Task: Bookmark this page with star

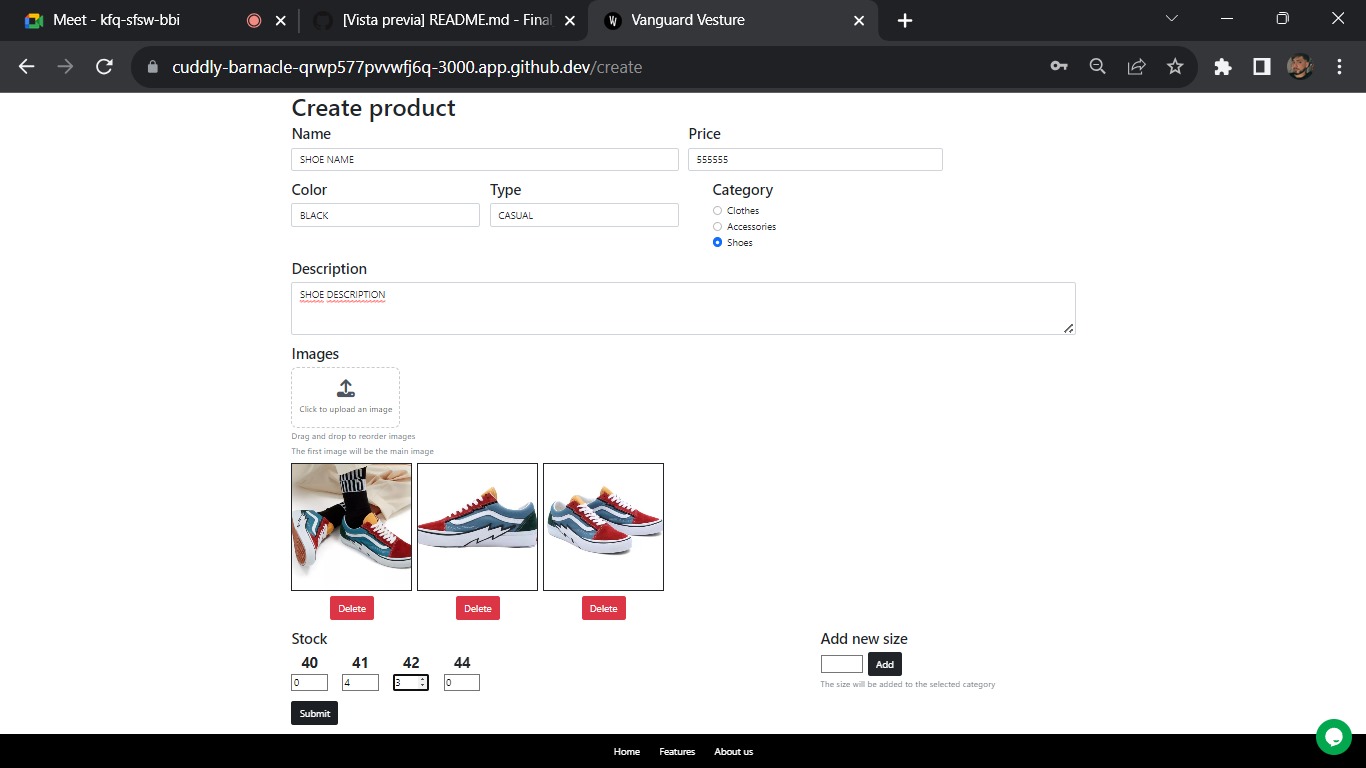Action: (1175, 67)
